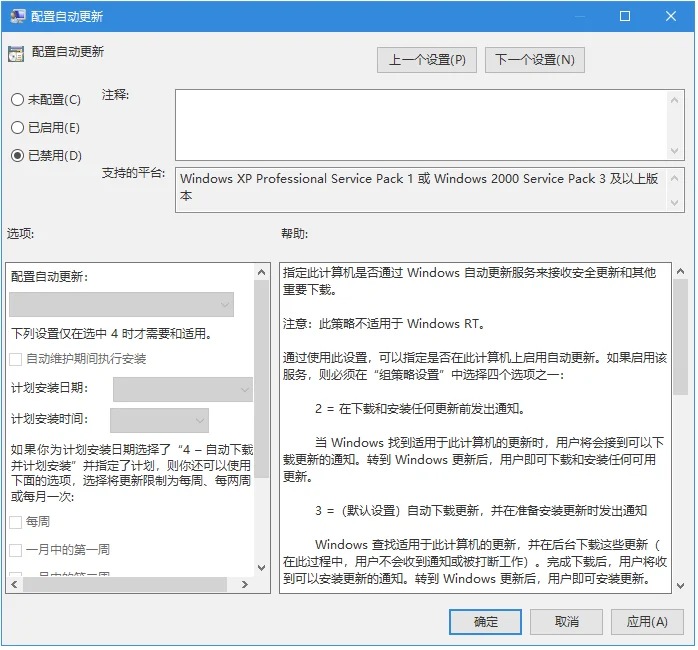Viewport: 698px width, 650px height.
Task: Click the 取消 button
Action: 566,622
